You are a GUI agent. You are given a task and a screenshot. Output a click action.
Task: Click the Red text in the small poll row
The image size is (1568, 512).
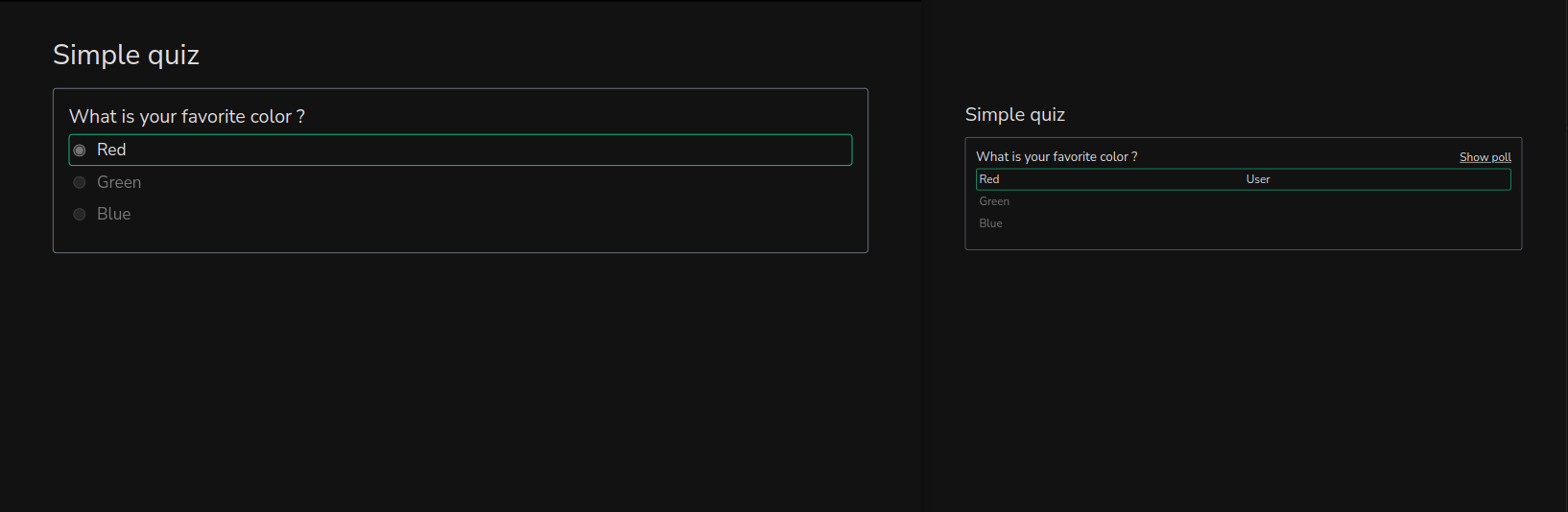[x=989, y=179]
